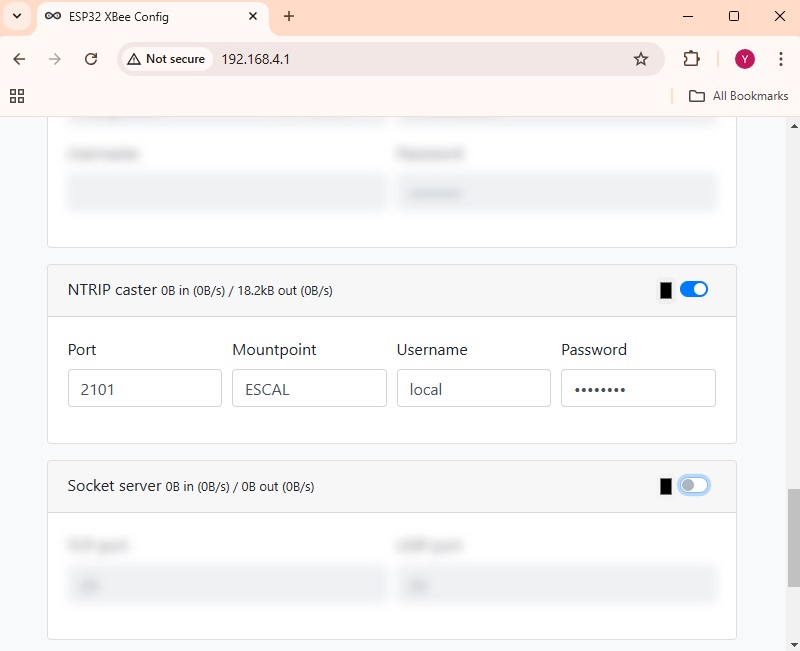Disable the NTRIP caster toggle
800x651 pixels.
[693, 289]
